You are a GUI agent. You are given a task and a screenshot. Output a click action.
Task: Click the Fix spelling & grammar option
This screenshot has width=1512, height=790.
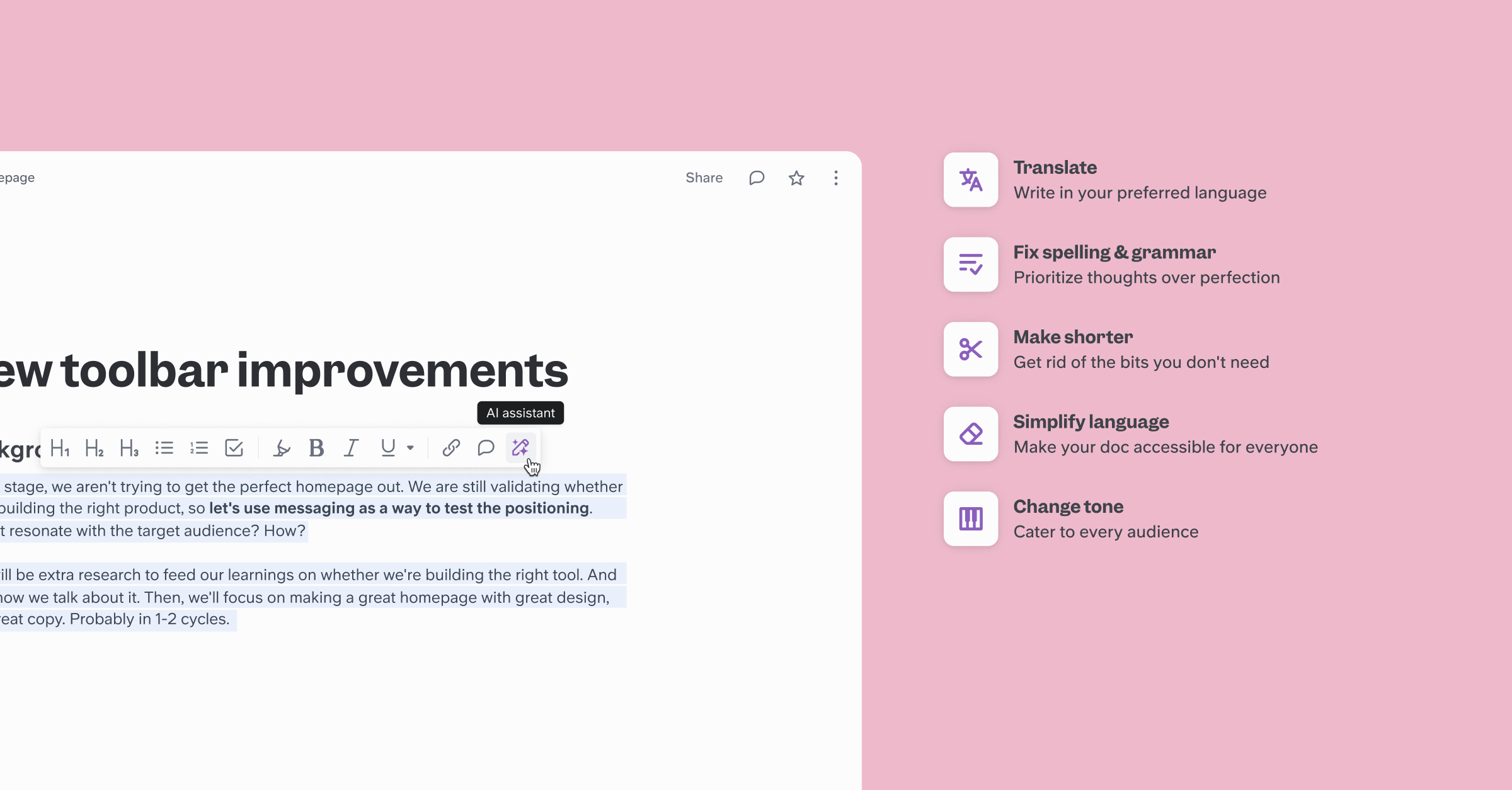pyautogui.click(x=1113, y=263)
